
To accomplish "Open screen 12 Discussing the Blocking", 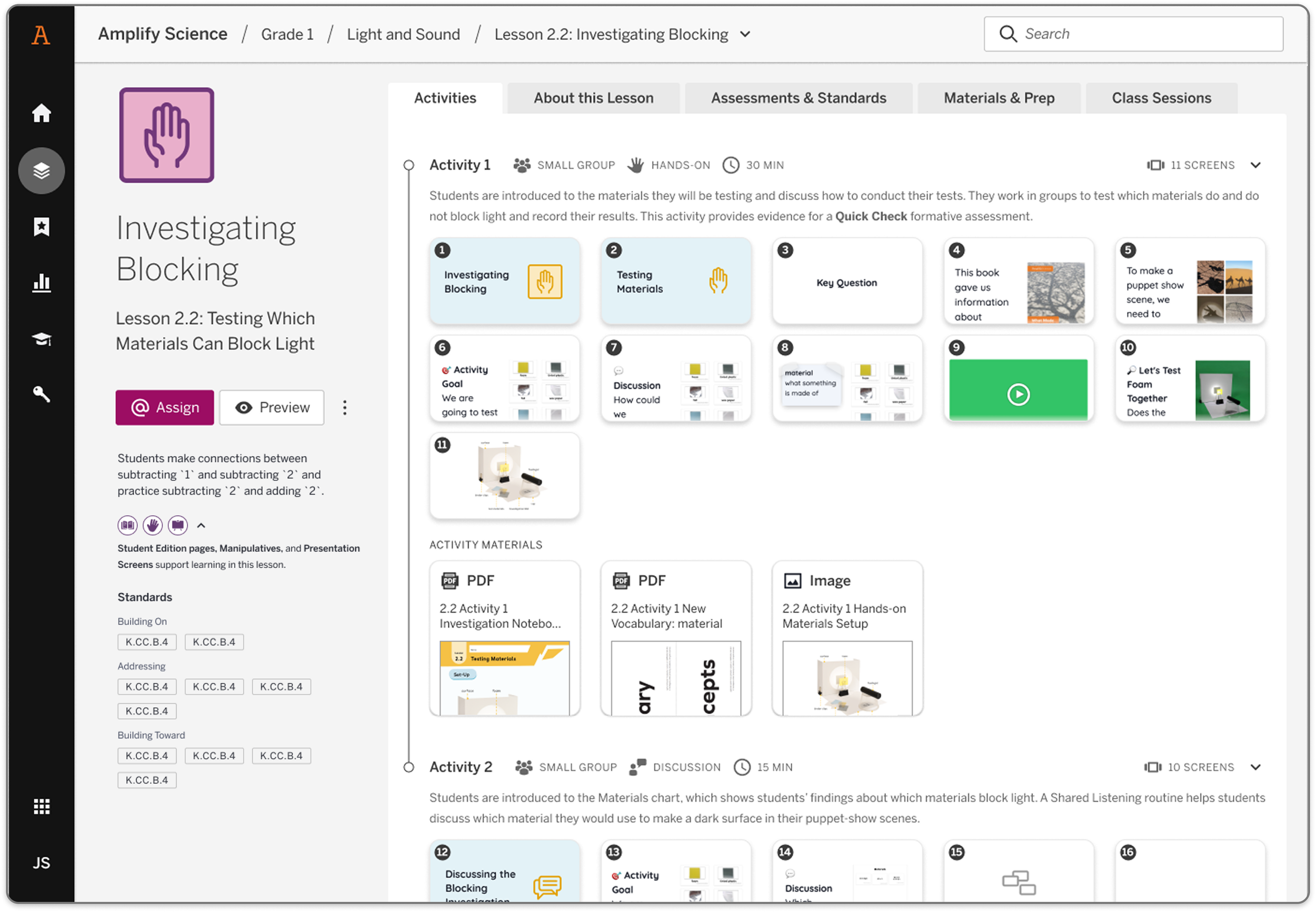I will coord(505,871).
